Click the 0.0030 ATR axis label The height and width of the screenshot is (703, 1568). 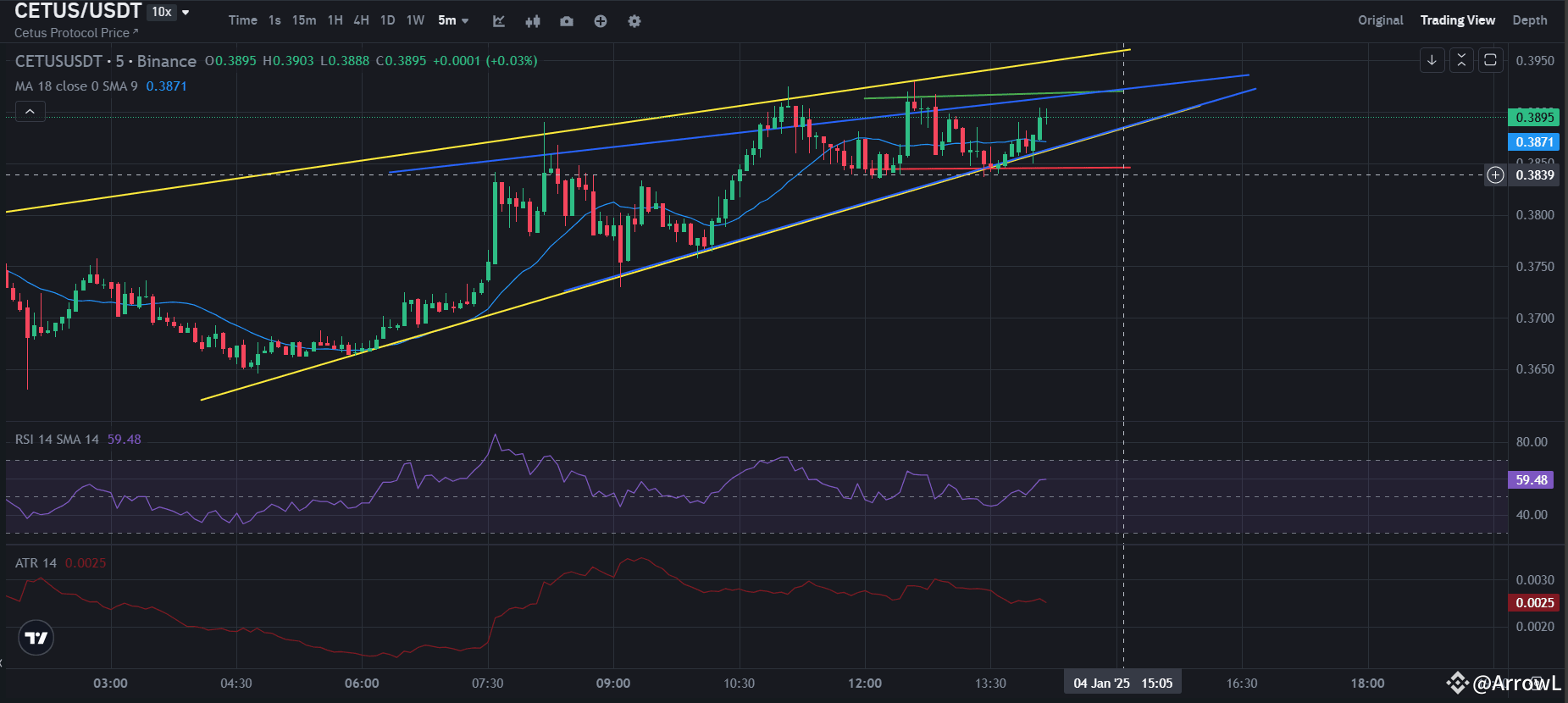pyautogui.click(x=1535, y=580)
